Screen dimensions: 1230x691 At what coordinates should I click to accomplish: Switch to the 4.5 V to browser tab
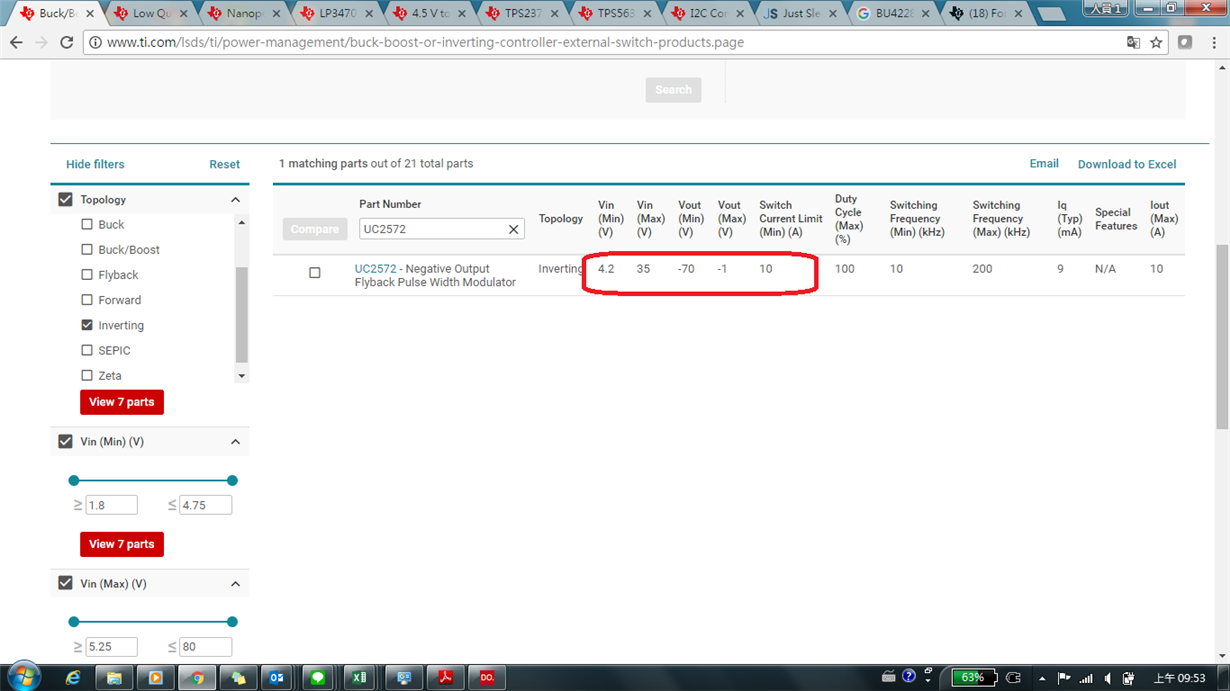[x=430, y=14]
